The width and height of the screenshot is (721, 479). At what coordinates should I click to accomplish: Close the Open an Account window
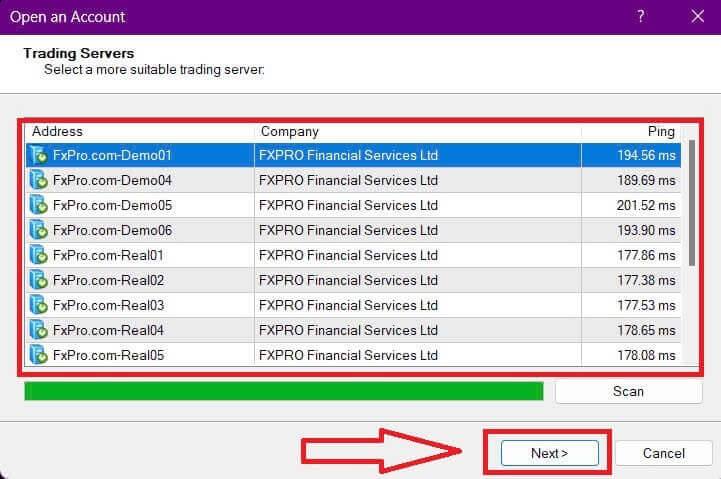[x=697, y=17]
